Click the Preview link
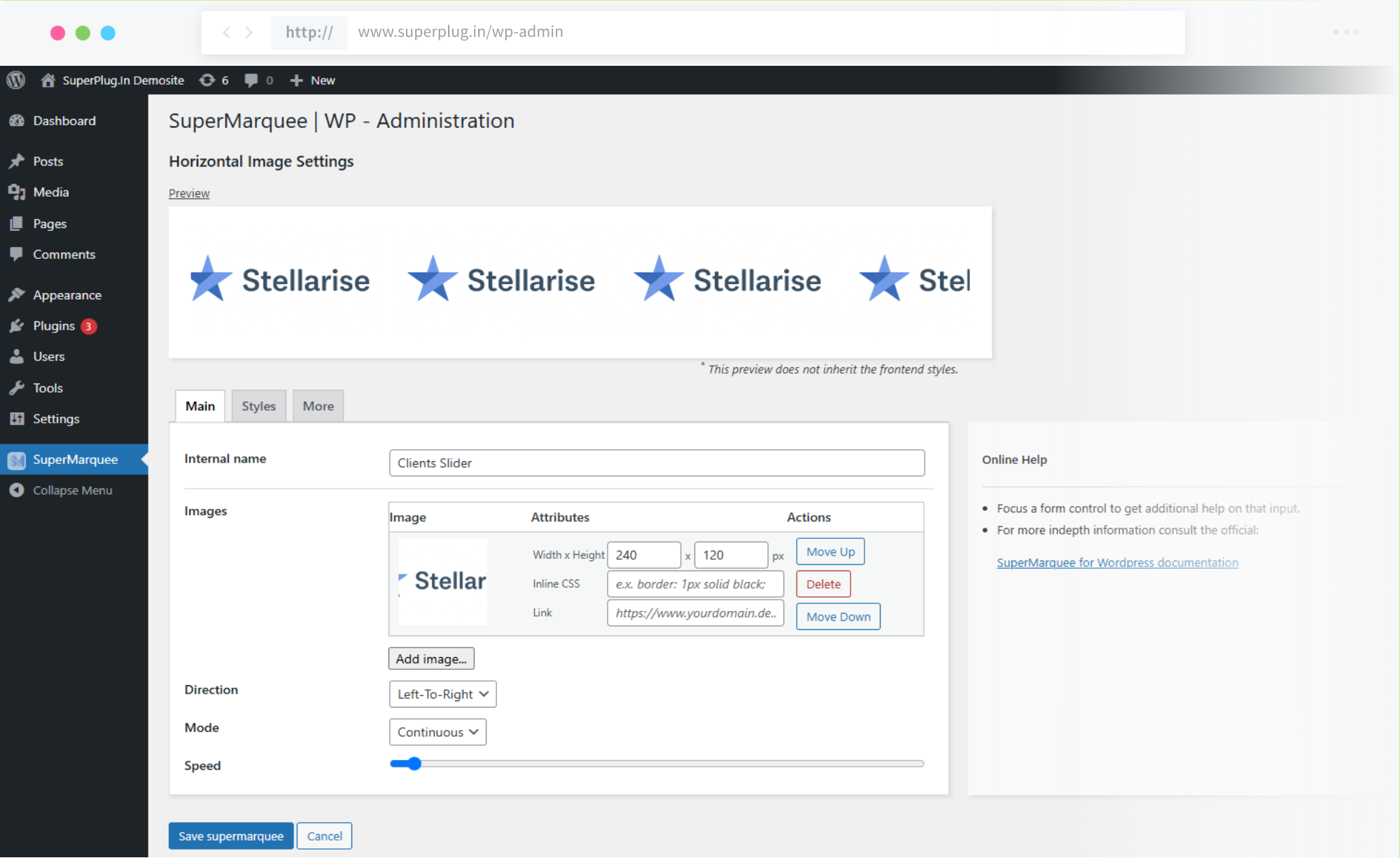 point(189,193)
